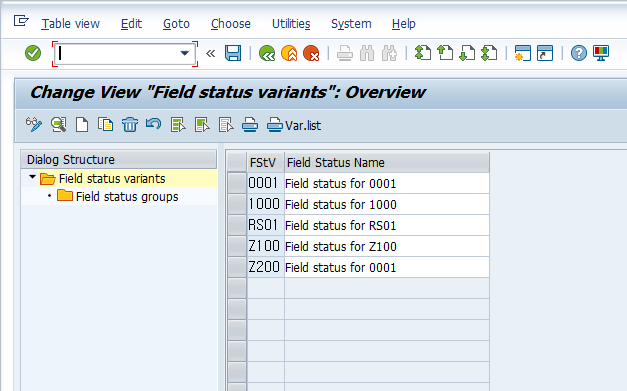Click FStV cell Z100
The width and height of the screenshot is (627, 391).
coord(266,246)
